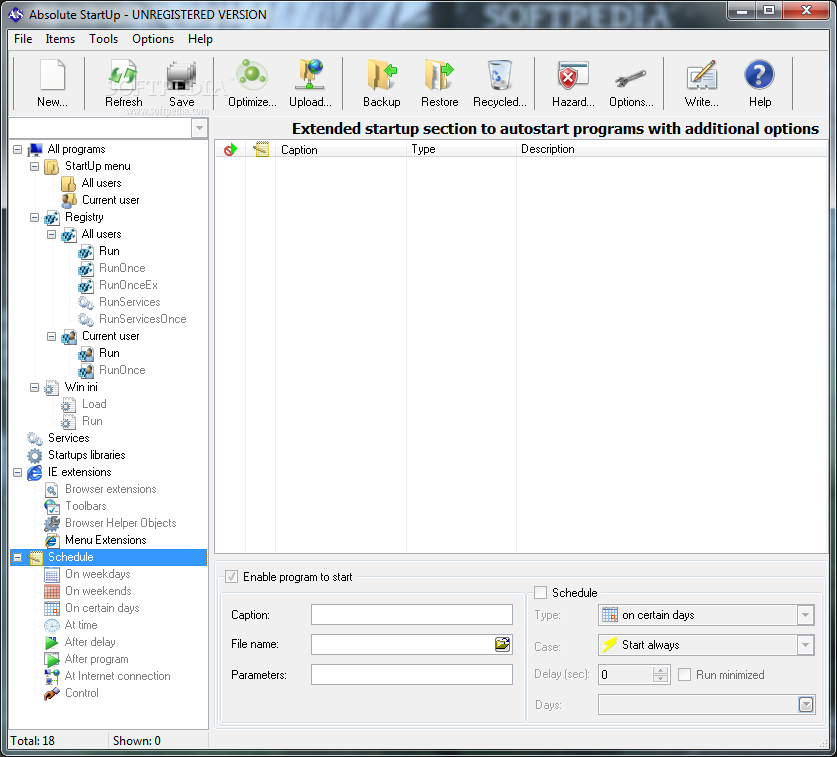Click the Backup folder icon

click(382, 83)
